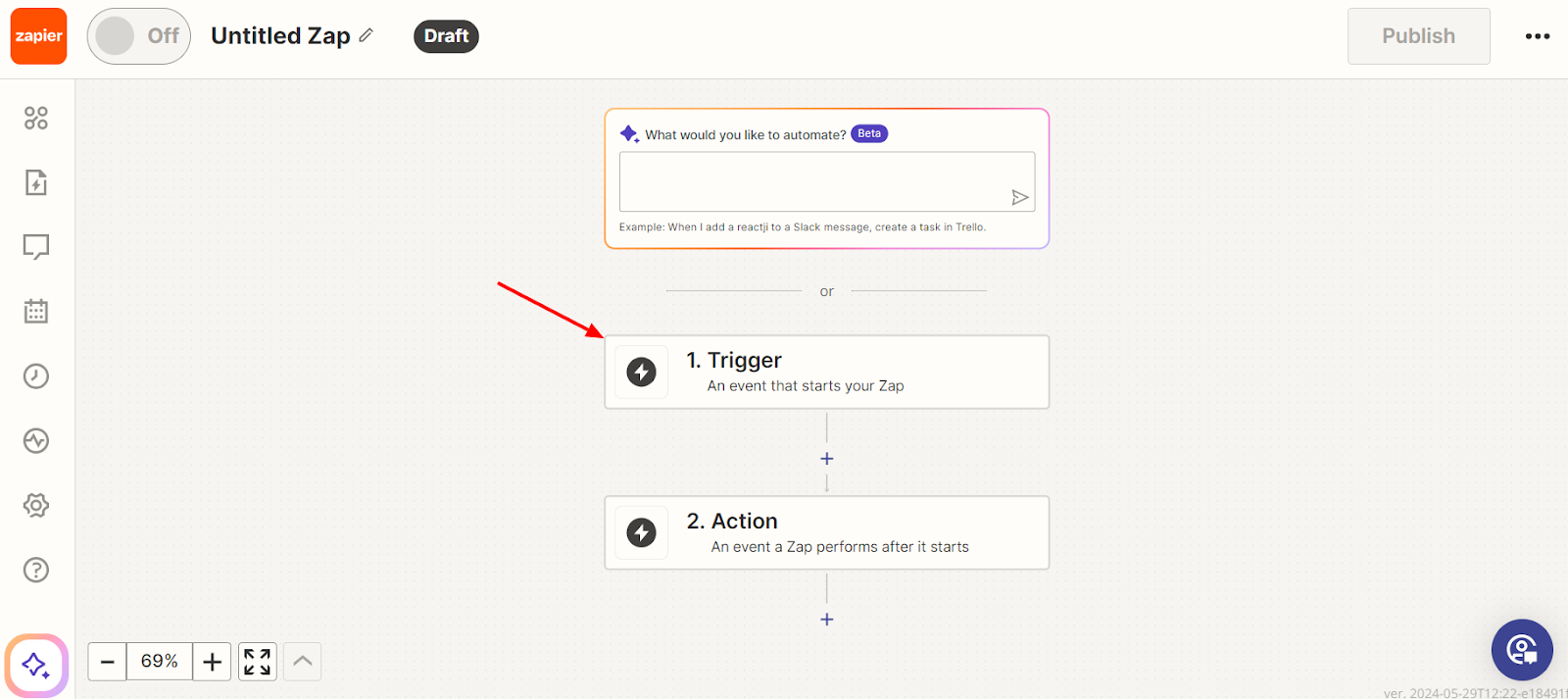
Task: Click the Publish button
Action: (x=1418, y=36)
